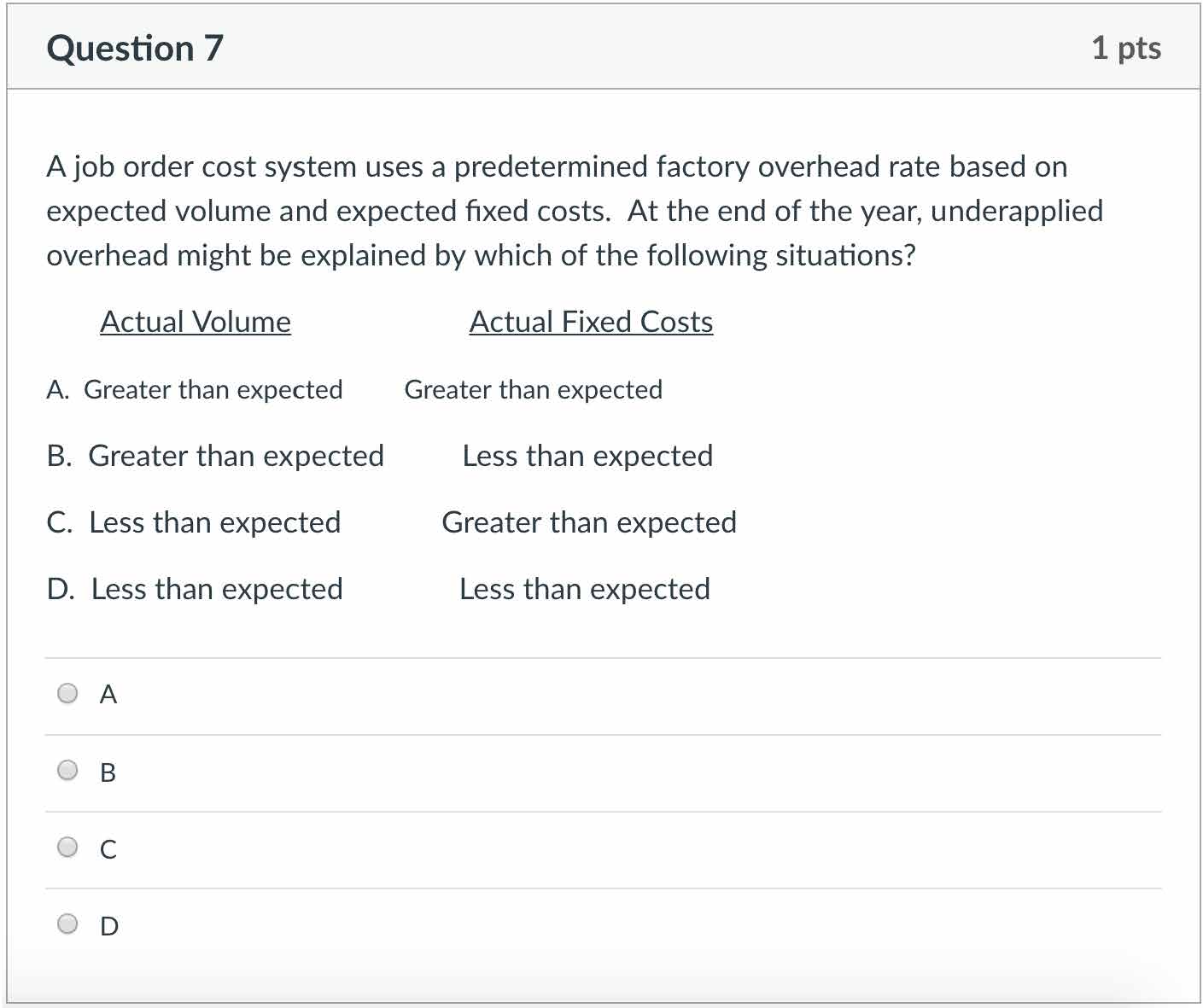This screenshot has width=1203, height=1008.
Task: Click row A's "Greater than expected" fixed costs text
Action: pyautogui.click(x=533, y=390)
